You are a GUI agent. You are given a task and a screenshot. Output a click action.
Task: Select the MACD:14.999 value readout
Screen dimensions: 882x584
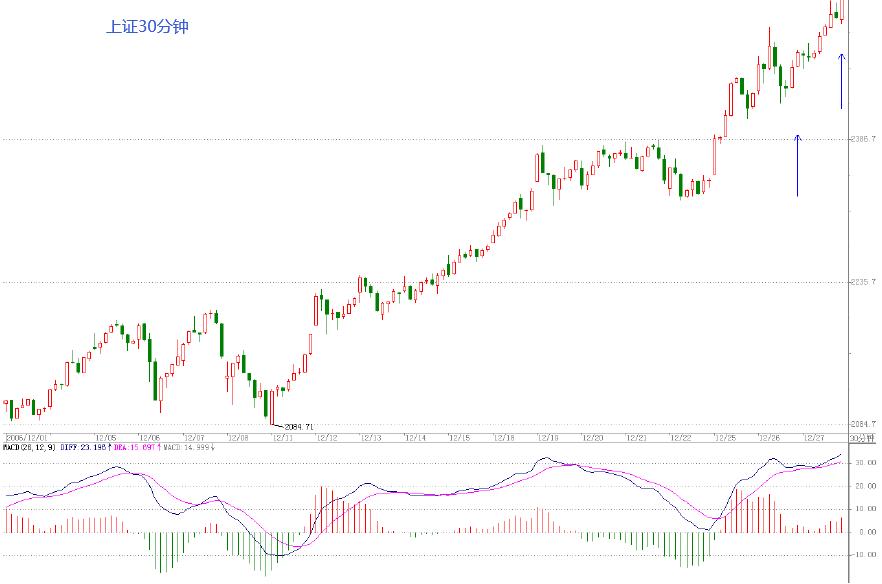(x=187, y=447)
